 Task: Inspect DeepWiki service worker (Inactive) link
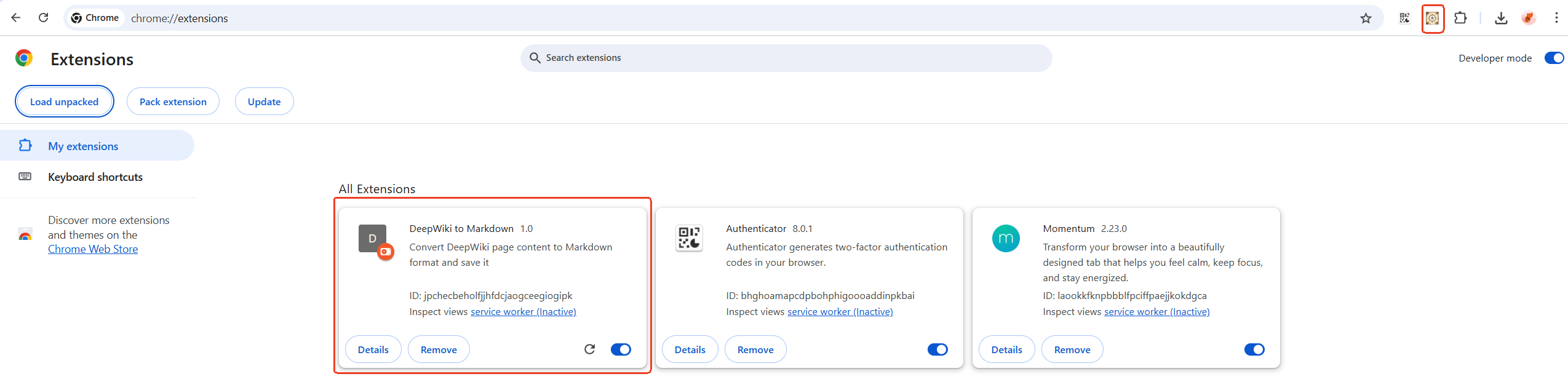tap(523, 312)
